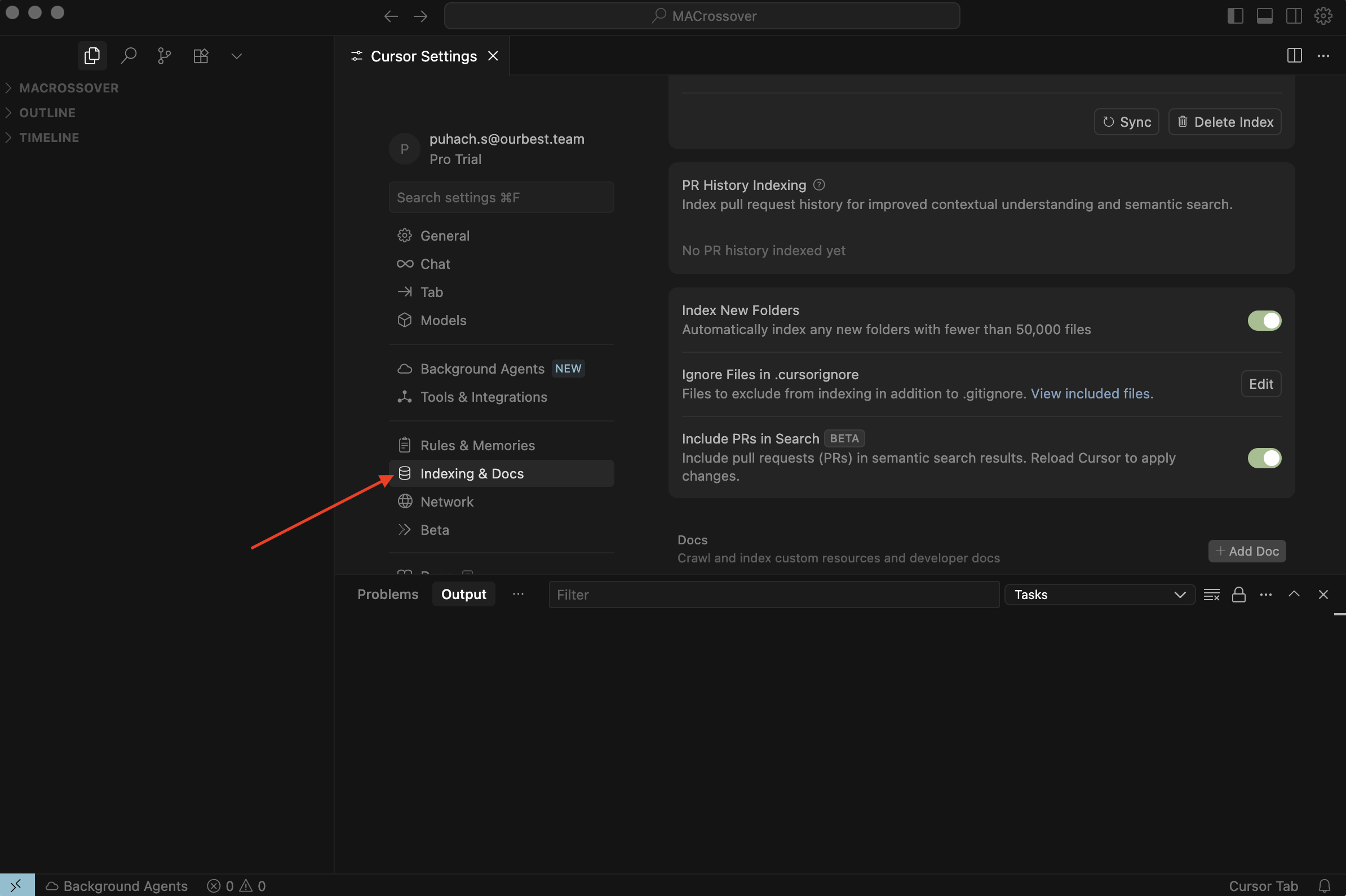Expand the TIMELINE section
This screenshot has height=896, width=1346.
coord(48,137)
